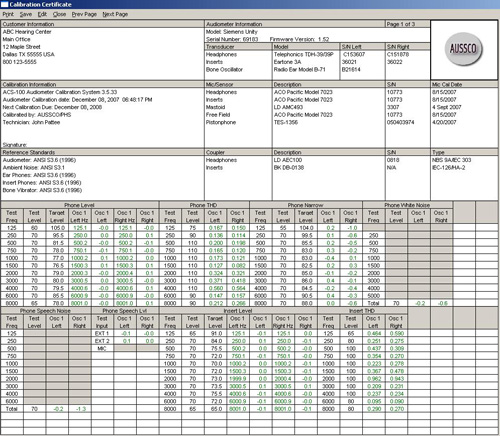
Task: Click Phone Narrow target level 104.0
Action: 306,228
